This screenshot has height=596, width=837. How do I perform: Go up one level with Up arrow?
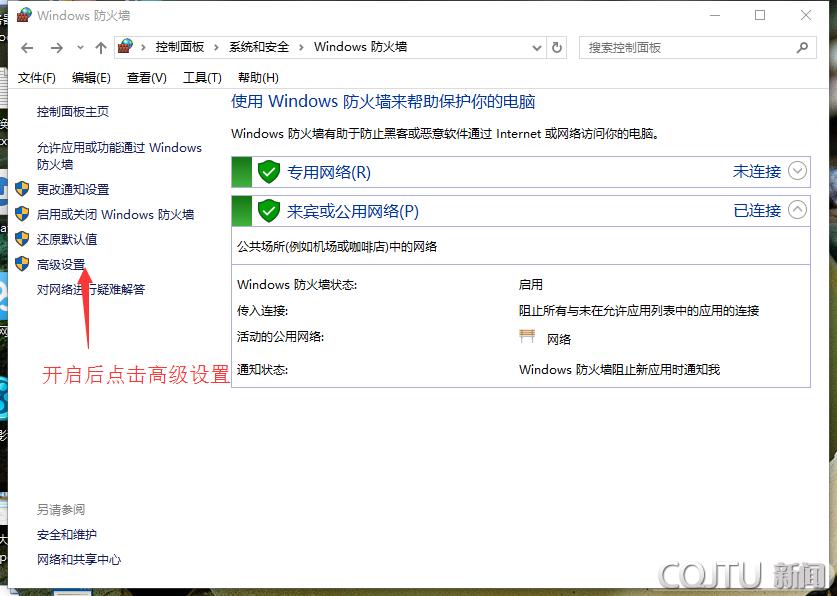pos(100,48)
